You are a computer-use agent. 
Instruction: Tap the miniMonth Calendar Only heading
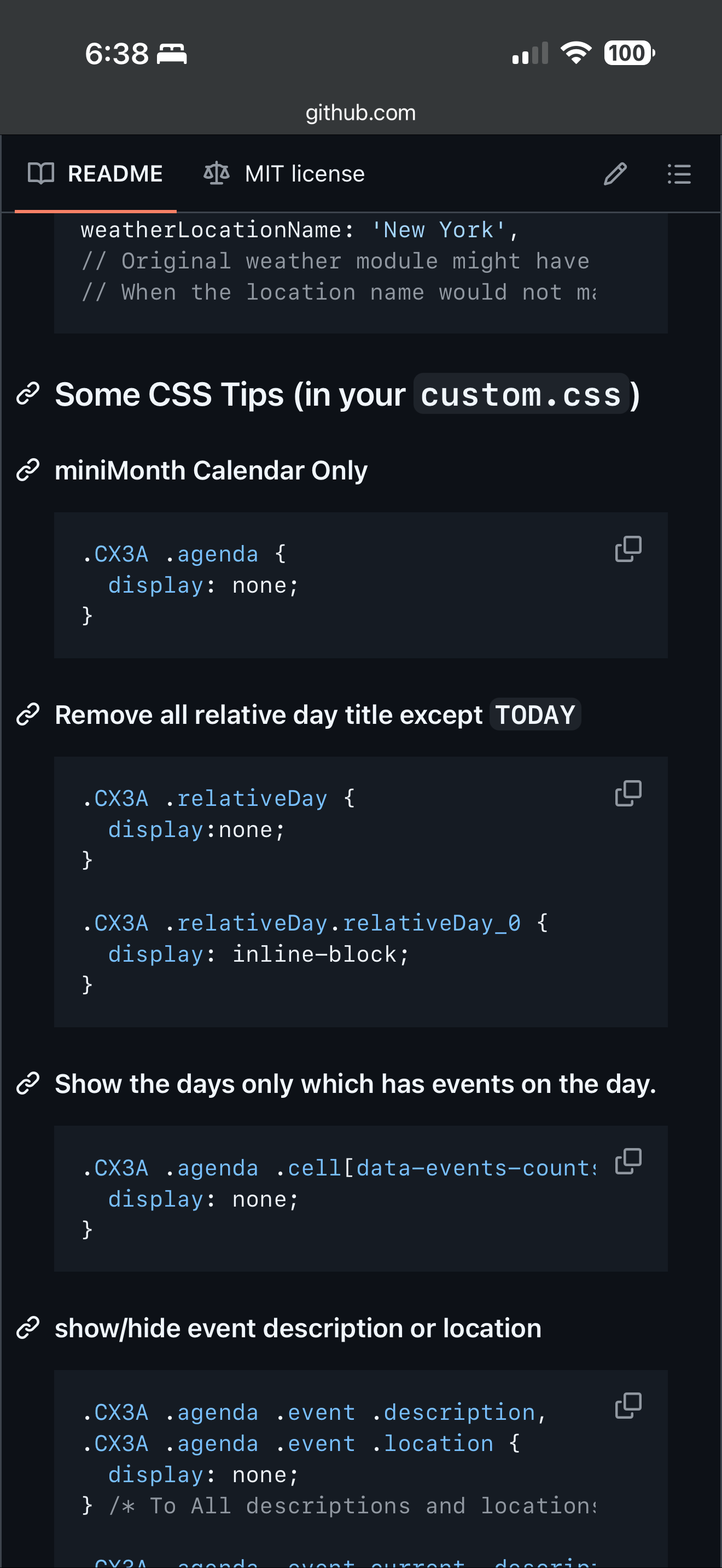click(211, 471)
